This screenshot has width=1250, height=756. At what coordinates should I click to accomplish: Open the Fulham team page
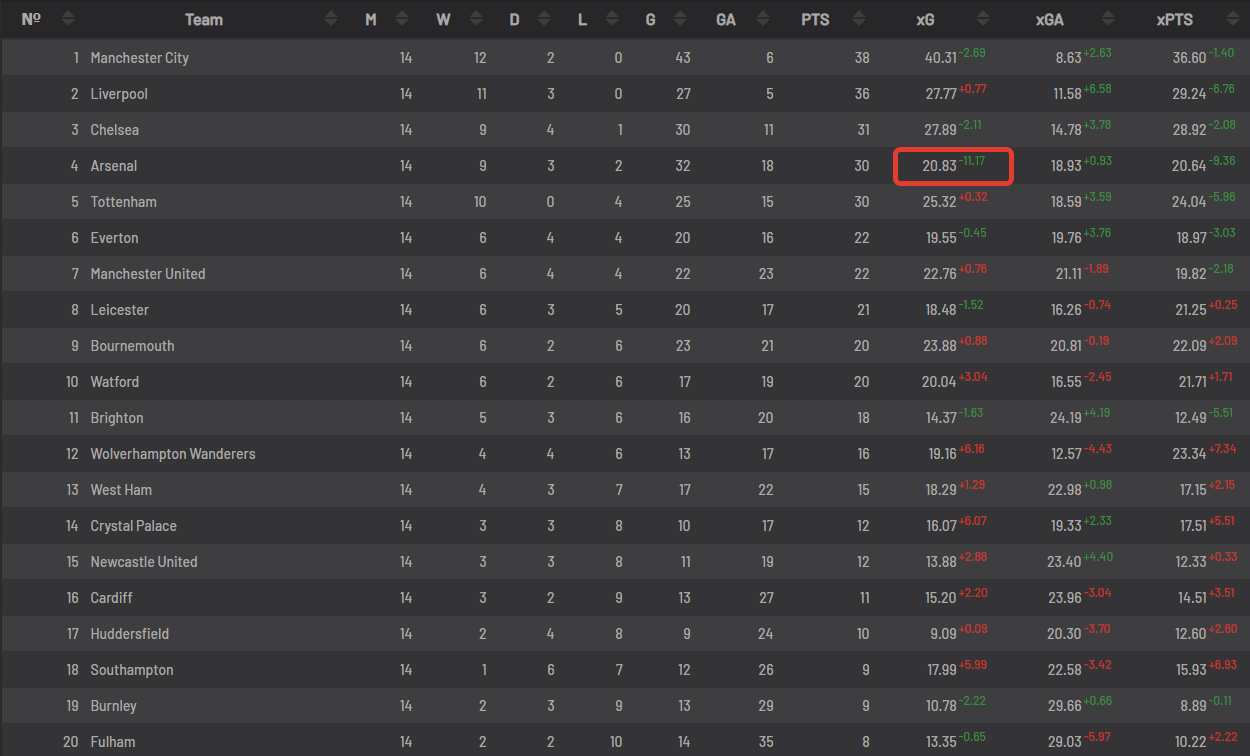click(113, 742)
